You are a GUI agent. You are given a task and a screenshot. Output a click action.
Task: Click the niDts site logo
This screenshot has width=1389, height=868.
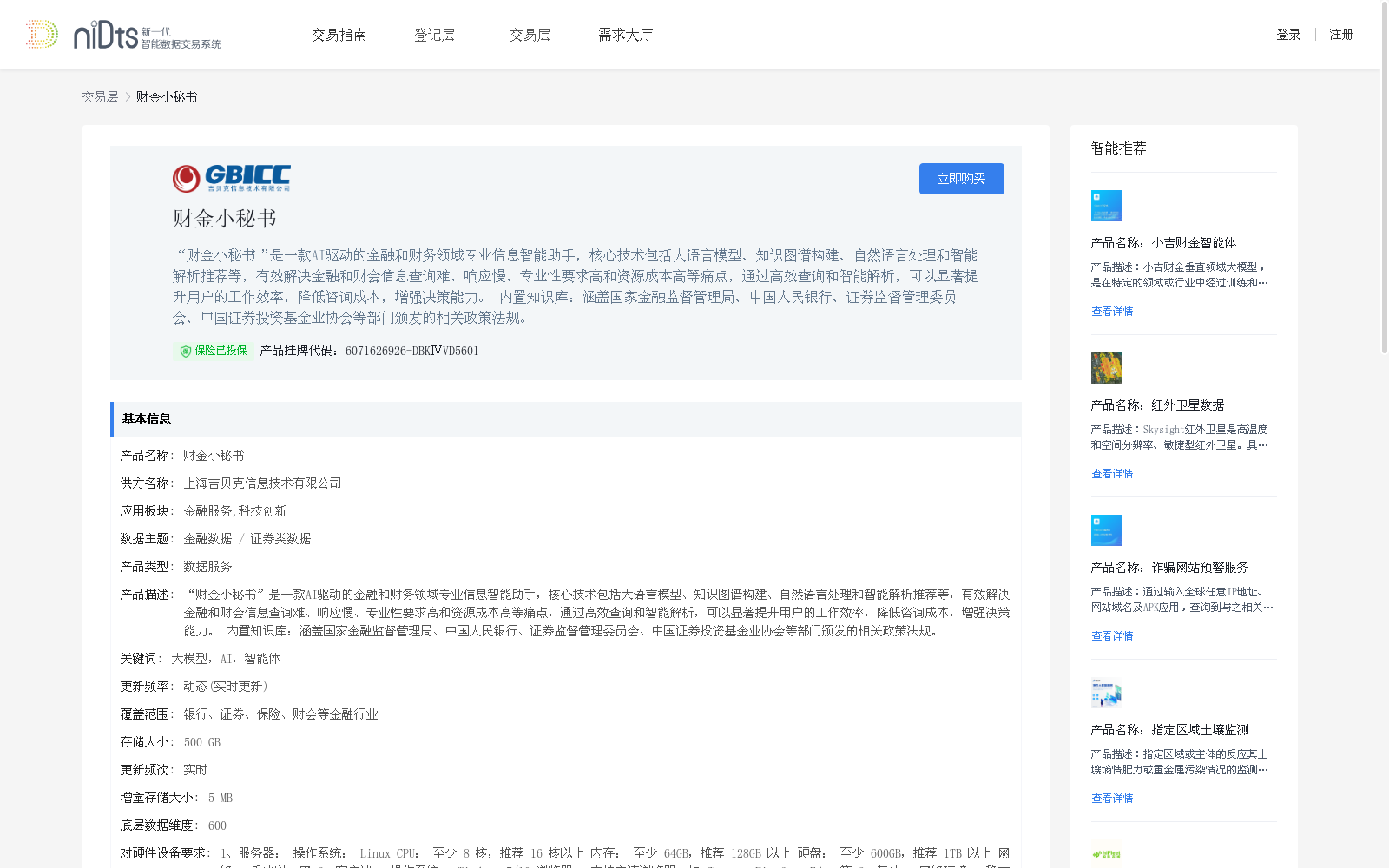[123, 35]
